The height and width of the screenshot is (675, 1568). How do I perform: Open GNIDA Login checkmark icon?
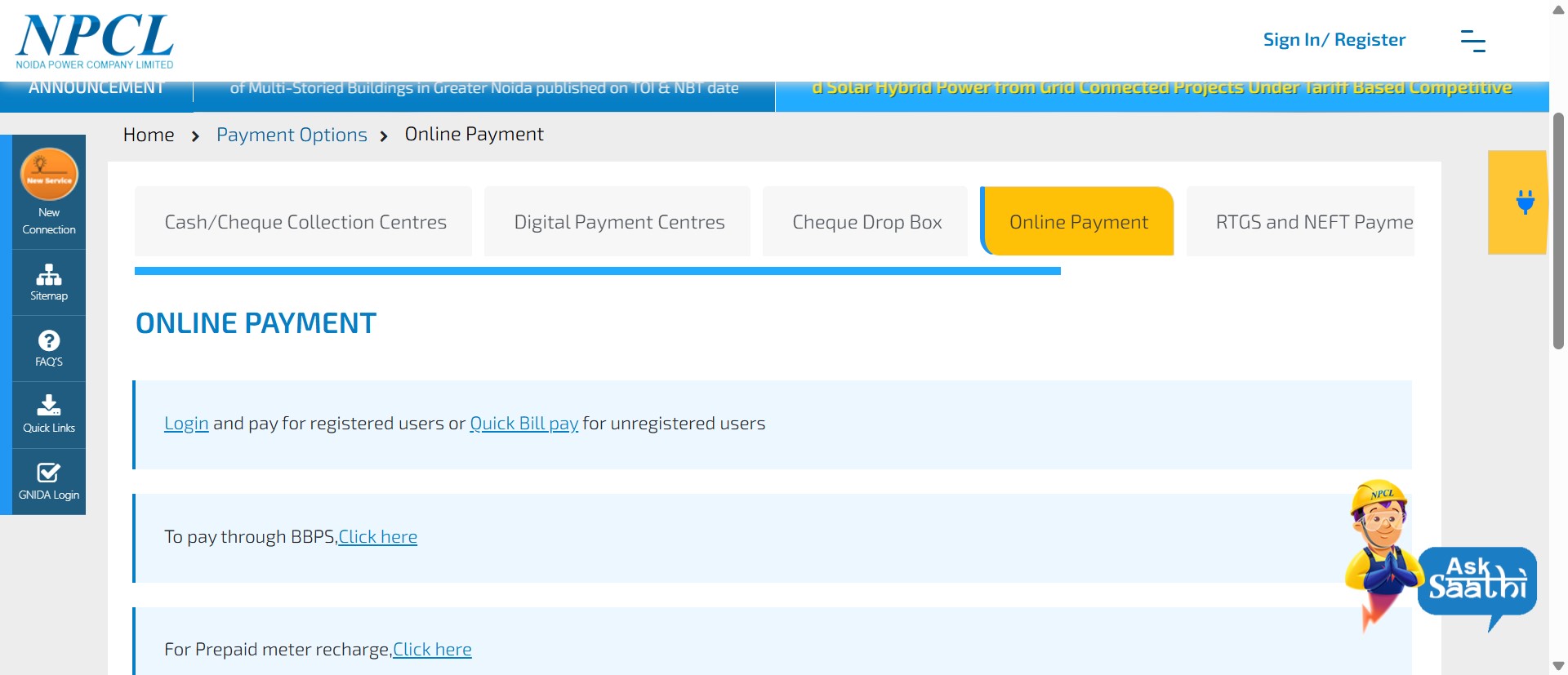(x=49, y=473)
